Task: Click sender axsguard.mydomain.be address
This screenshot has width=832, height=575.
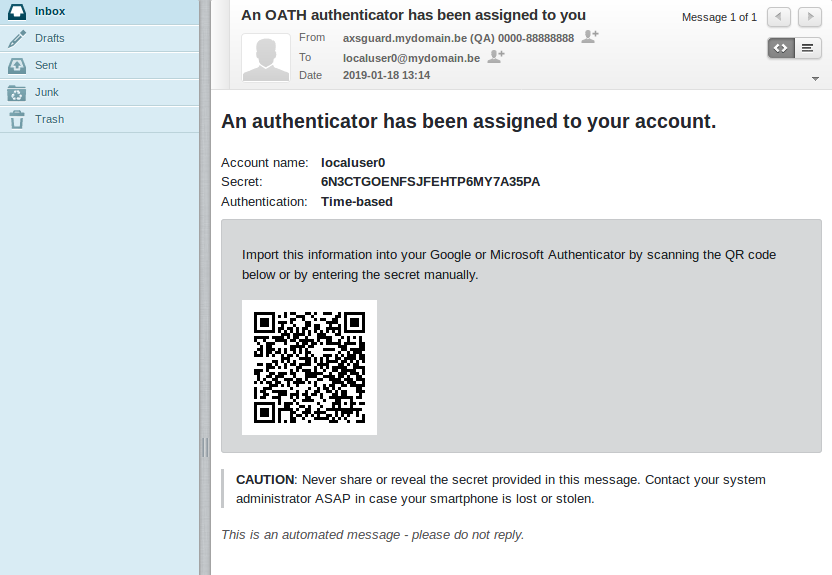Action: point(458,38)
